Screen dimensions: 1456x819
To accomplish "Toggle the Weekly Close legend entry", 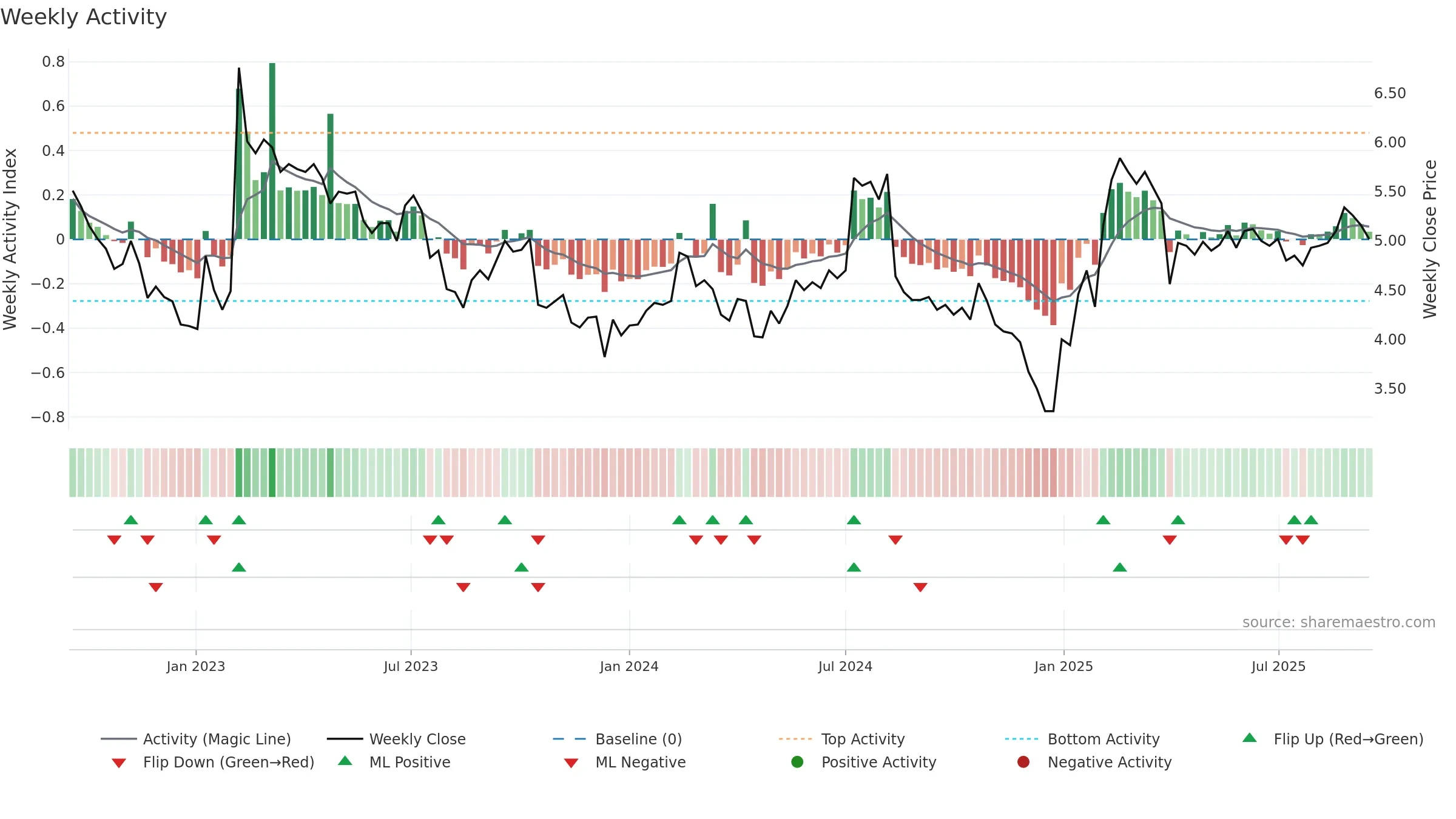I will point(396,739).
